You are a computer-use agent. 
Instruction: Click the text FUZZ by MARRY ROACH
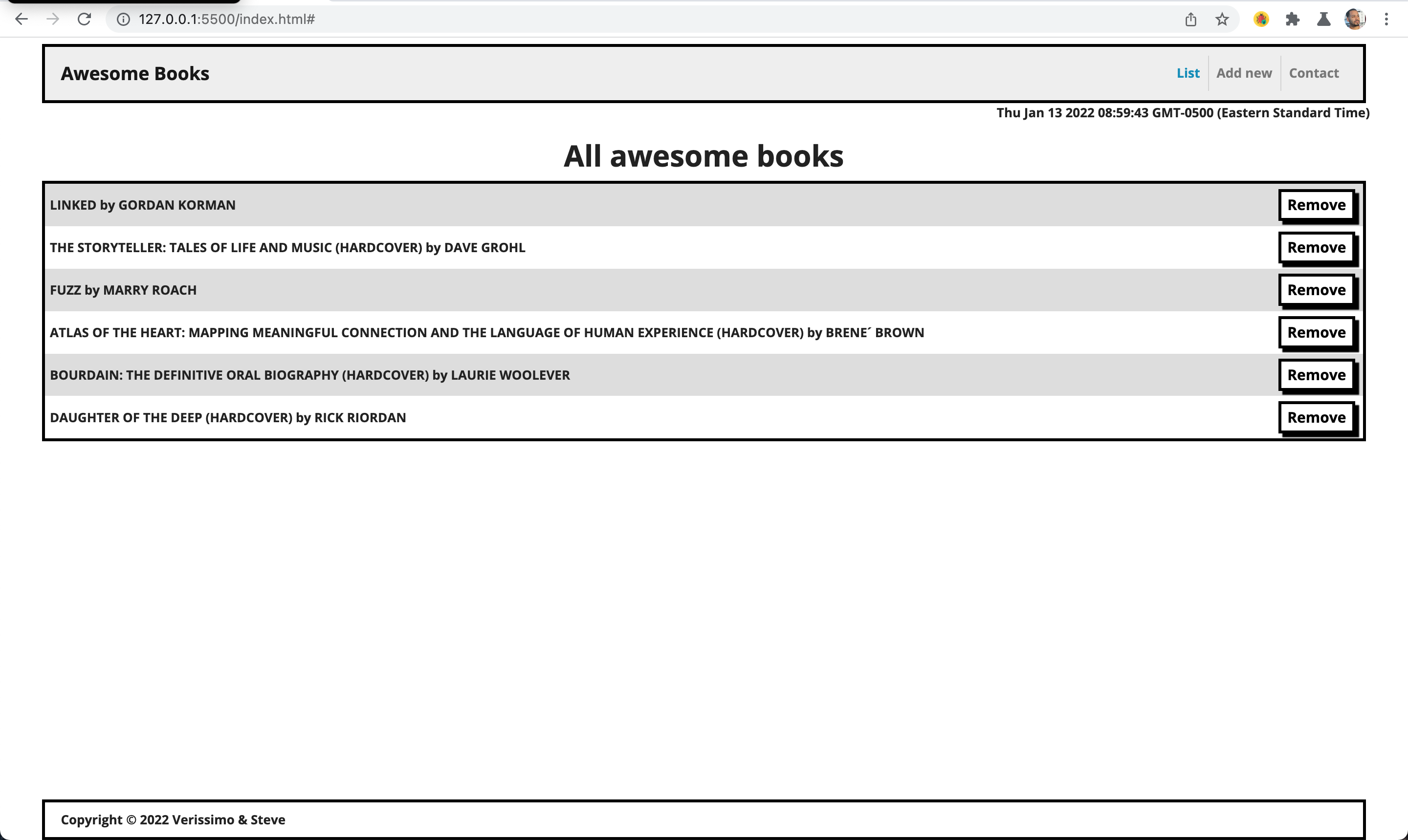[x=123, y=290]
